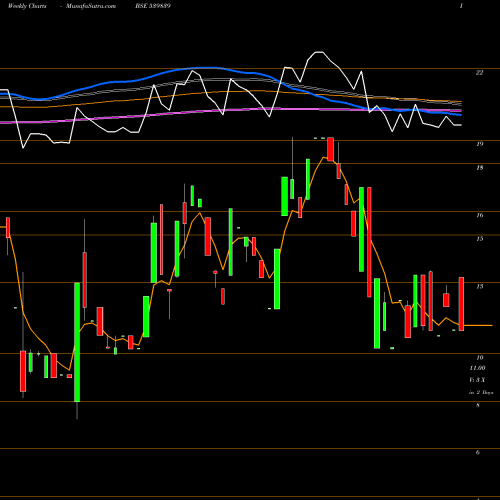The image size is (500, 500).
Task: Click the price axis label '10'
Action: coord(479,358)
